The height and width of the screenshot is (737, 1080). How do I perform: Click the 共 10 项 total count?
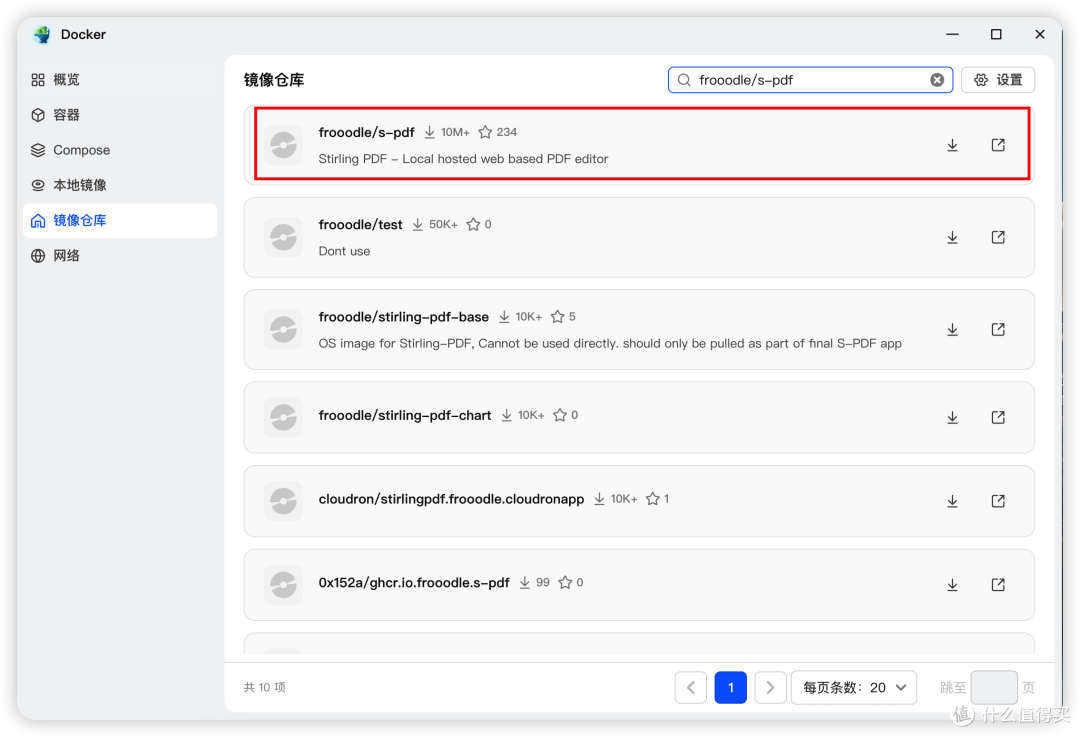tap(264, 687)
